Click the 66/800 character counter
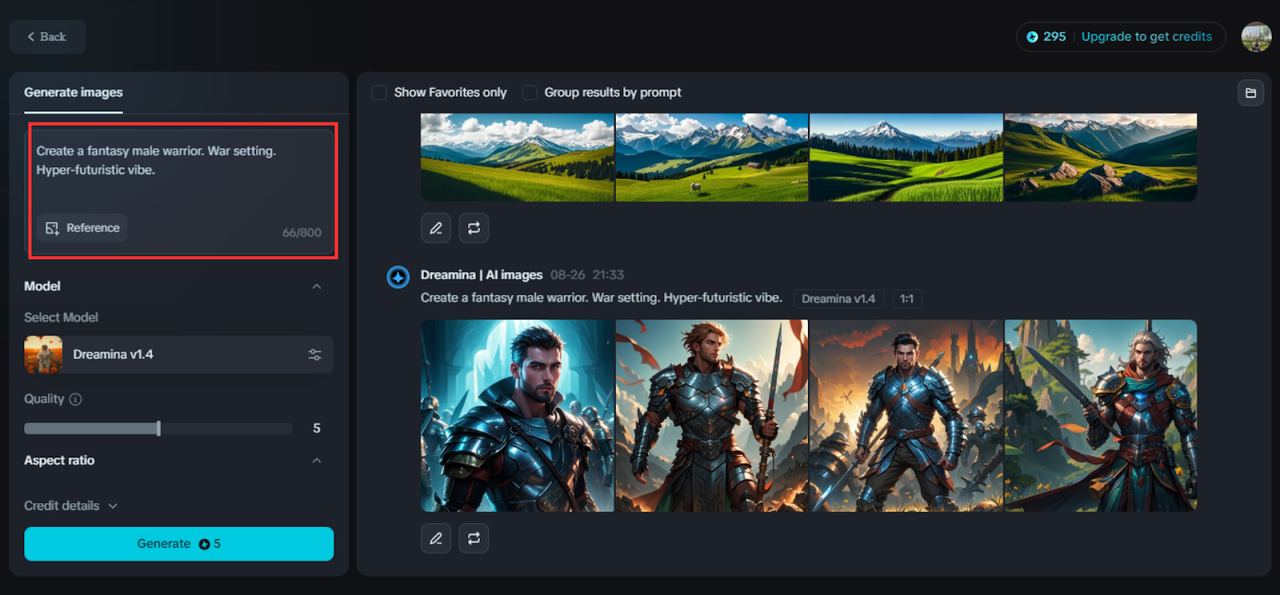Viewport: 1280px width, 595px height. pos(302,233)
